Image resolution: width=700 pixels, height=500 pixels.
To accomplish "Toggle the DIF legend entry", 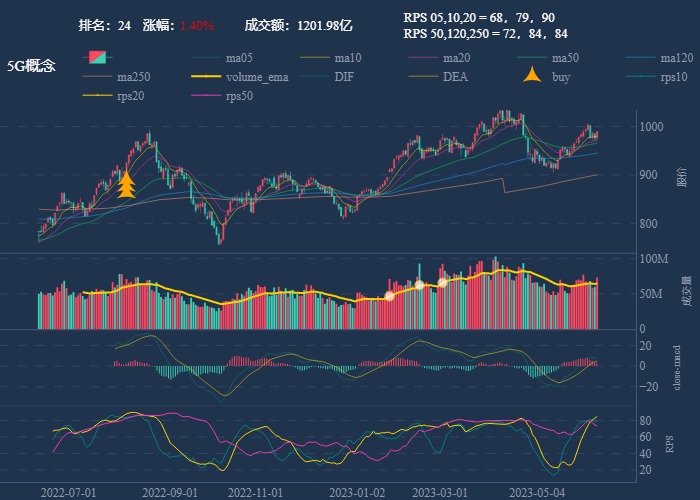I will [343, 77].
